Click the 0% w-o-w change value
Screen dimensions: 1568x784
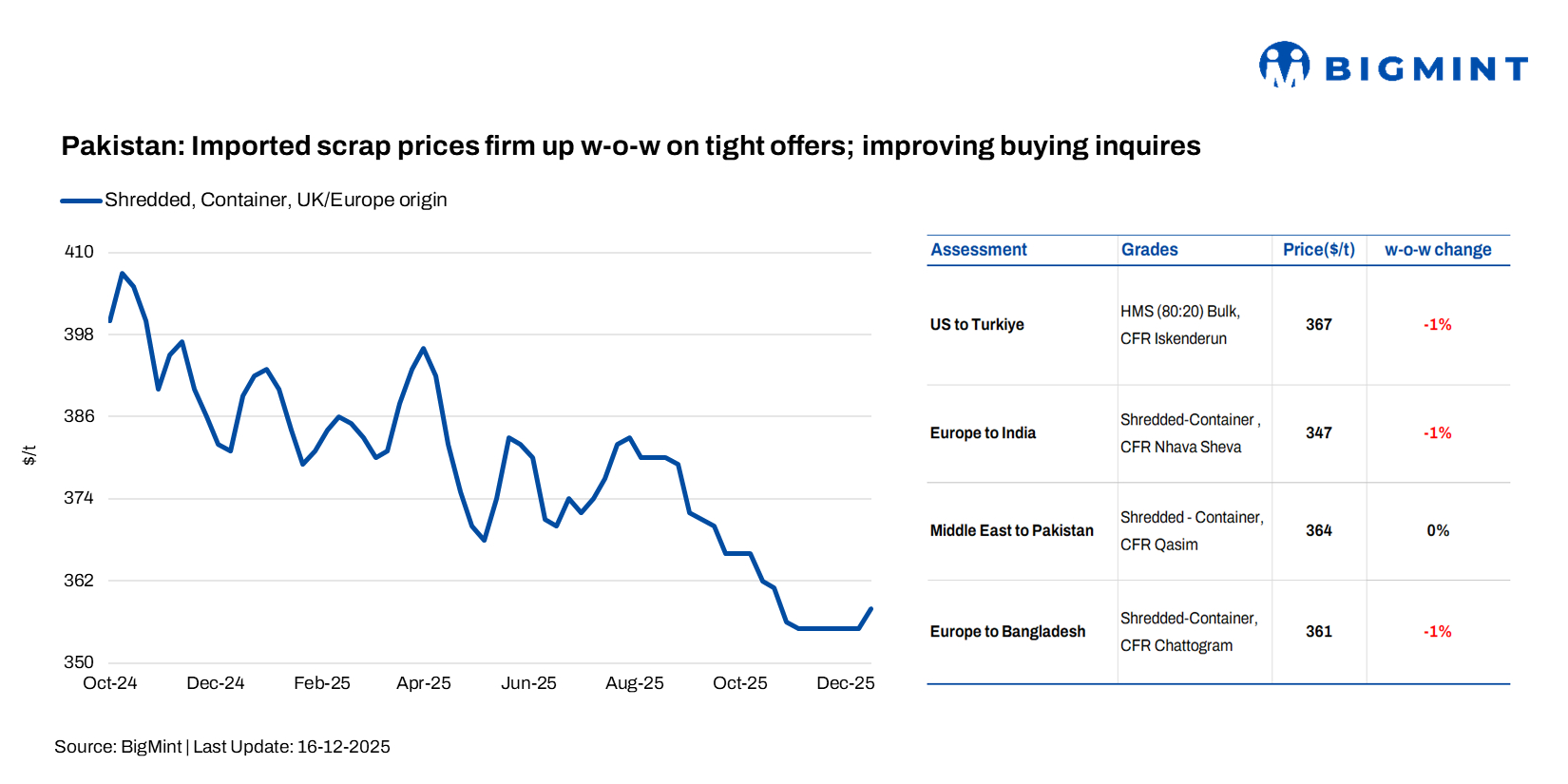tap(1437, 531)
